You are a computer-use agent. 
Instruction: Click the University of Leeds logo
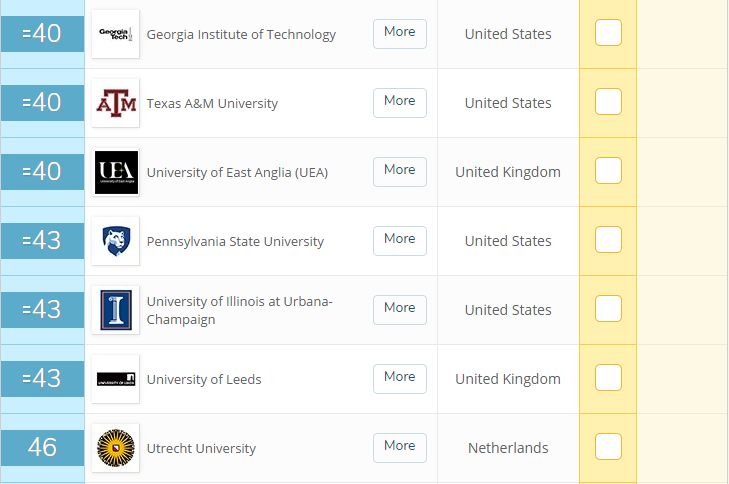(115, 379)
